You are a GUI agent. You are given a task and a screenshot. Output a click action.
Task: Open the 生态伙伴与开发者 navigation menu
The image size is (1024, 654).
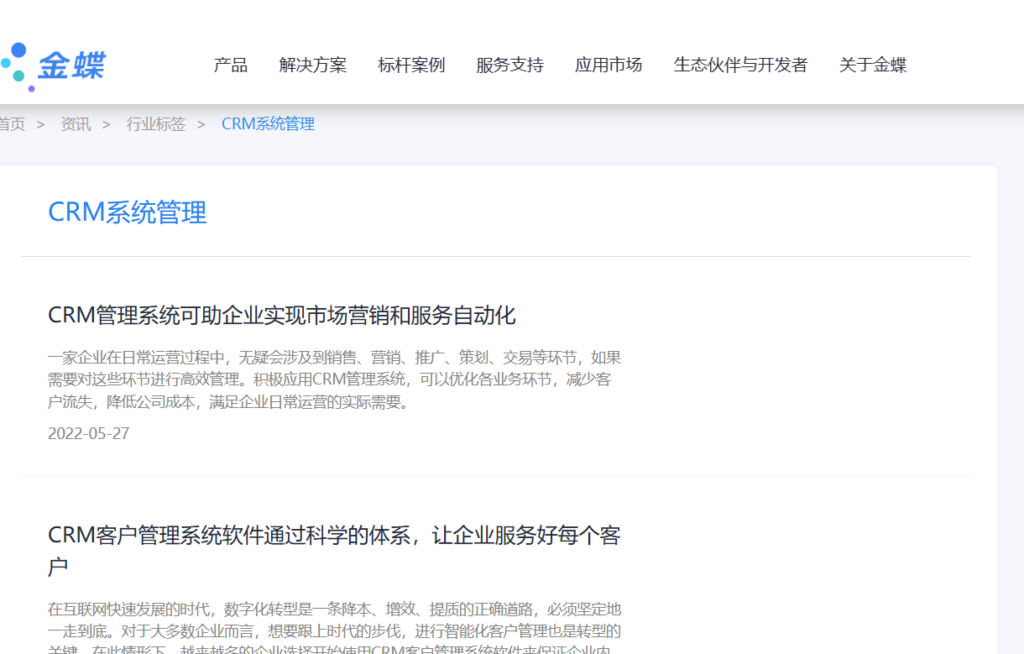740,65
